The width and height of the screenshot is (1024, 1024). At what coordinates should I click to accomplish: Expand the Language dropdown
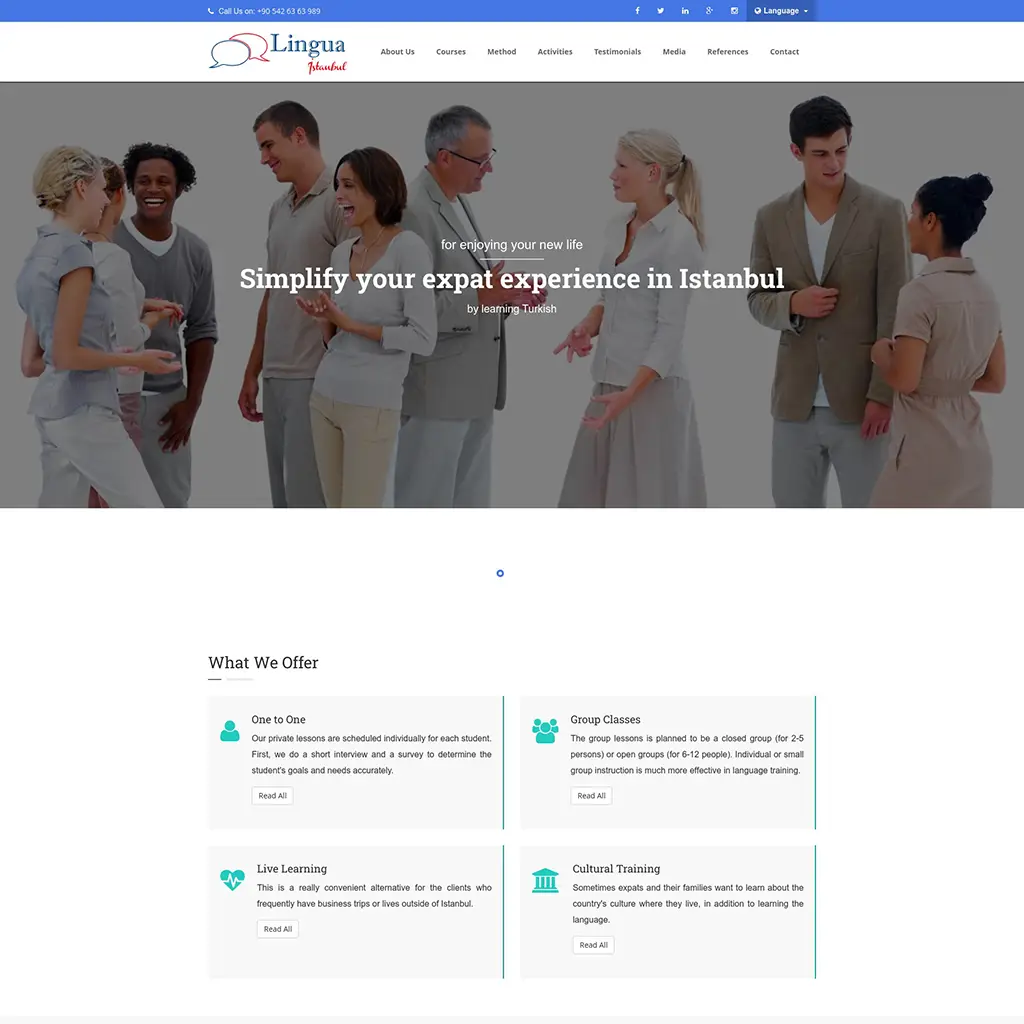click(781, 10)
